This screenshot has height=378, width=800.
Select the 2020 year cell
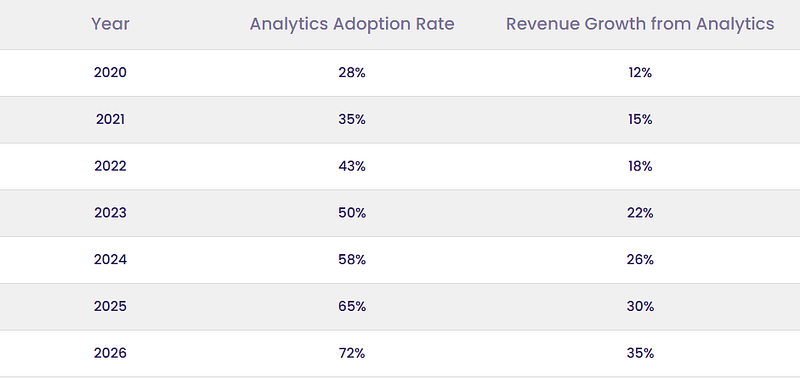coord(110,72)
